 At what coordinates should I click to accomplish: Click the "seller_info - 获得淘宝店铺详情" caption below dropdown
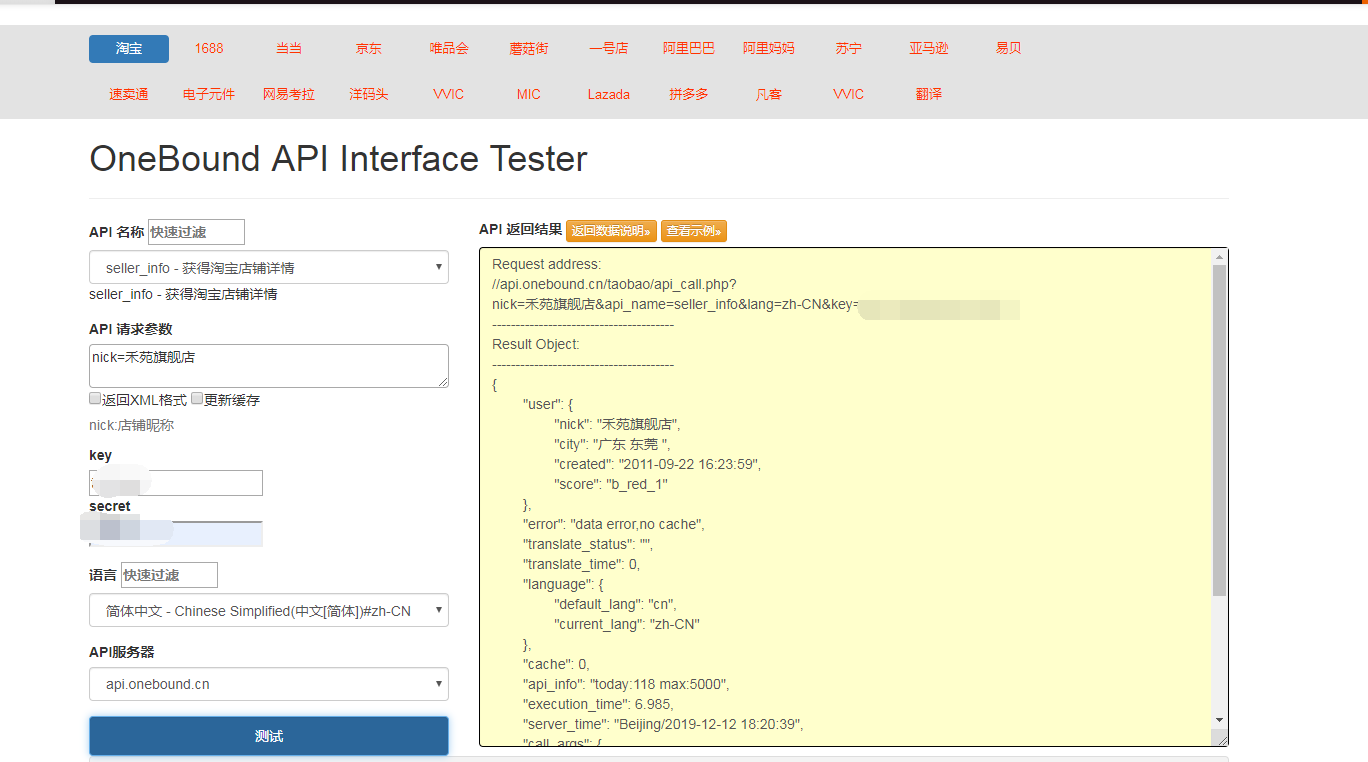(x=183, y=295)
